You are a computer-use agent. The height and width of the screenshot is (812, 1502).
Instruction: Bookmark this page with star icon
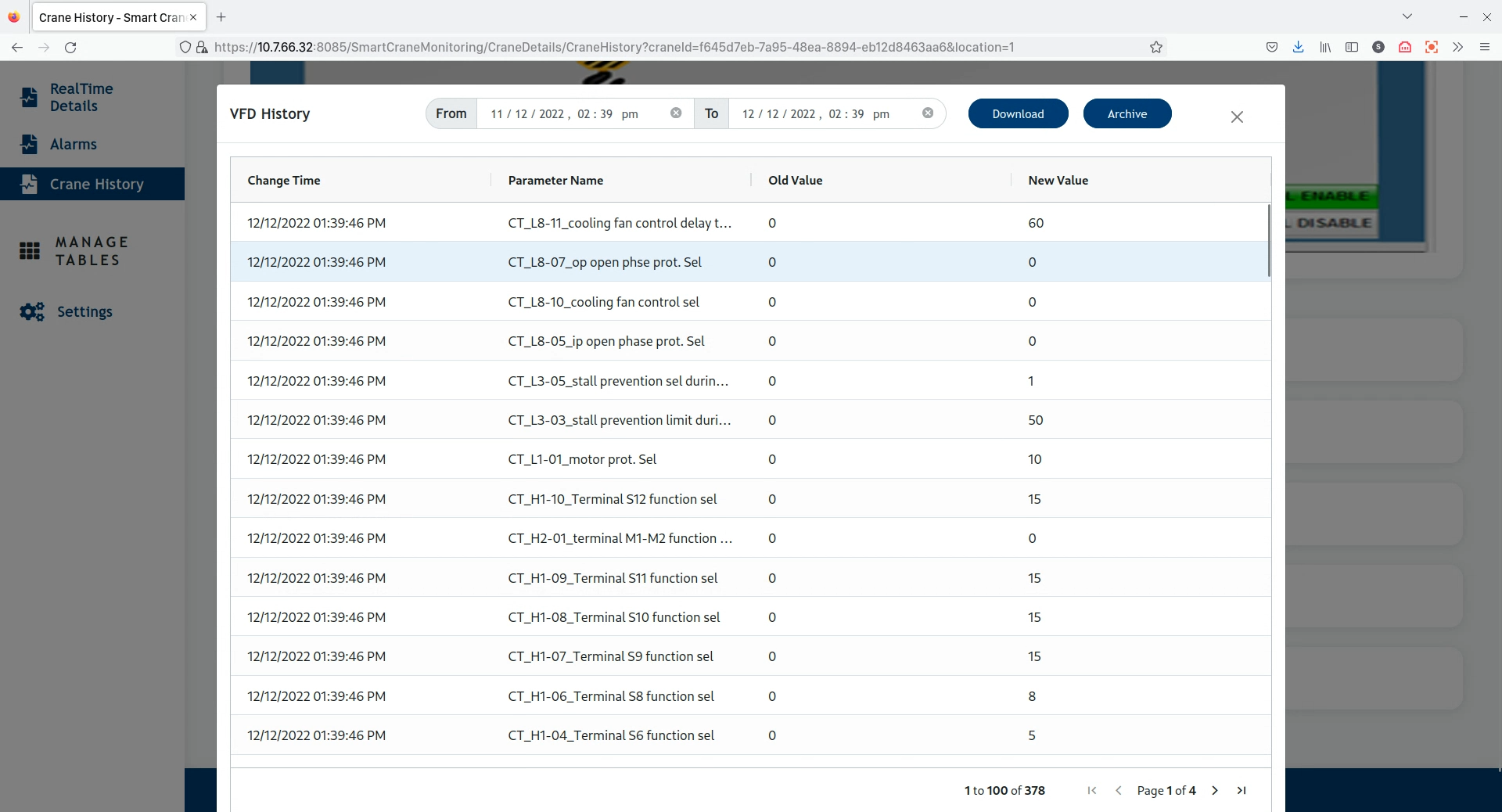[x=1156, y=47]
